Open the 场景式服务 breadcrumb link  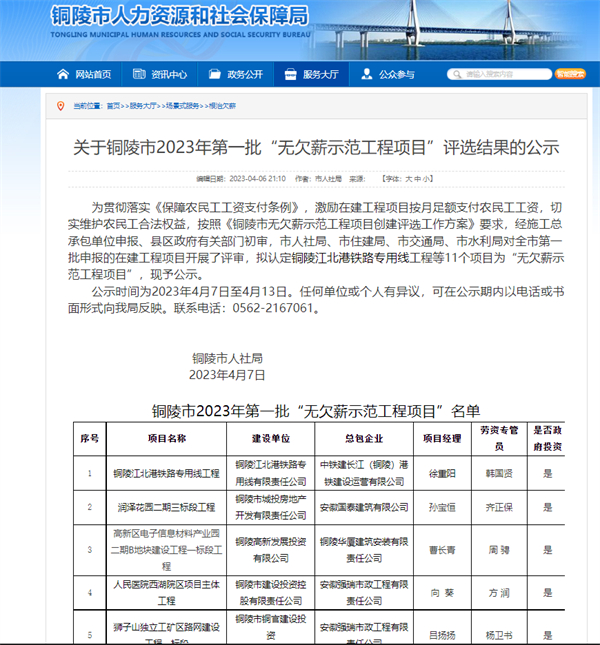tap(182, 105)
